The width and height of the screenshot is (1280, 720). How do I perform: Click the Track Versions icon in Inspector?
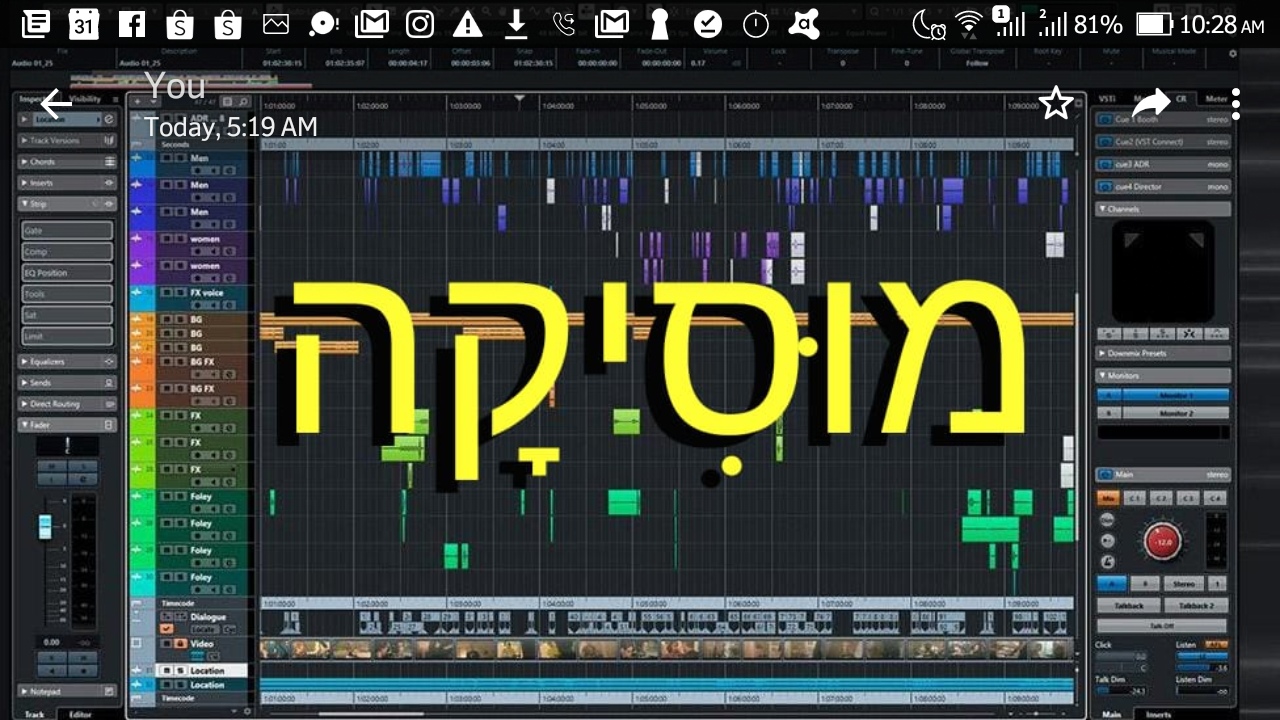click(110, 141)
